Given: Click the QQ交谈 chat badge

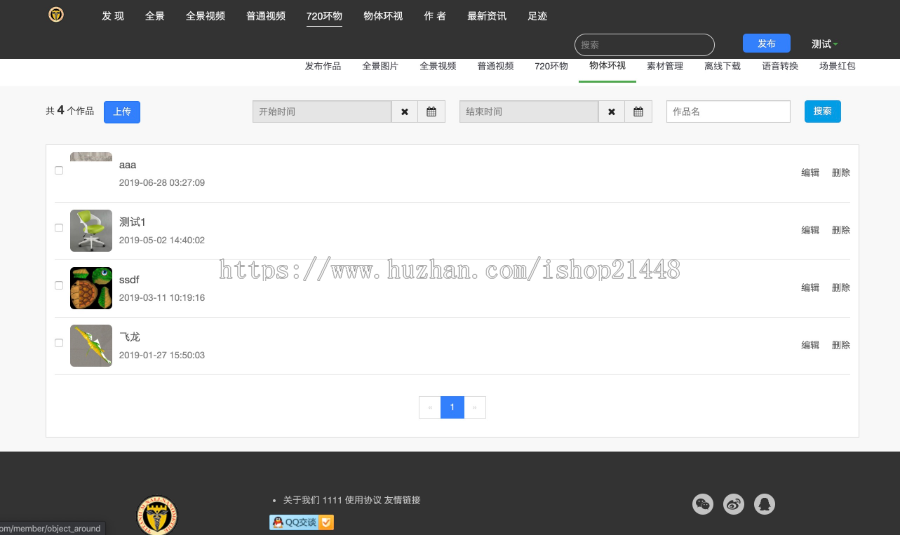Looking at the screenshot, I should pos(301,522).
